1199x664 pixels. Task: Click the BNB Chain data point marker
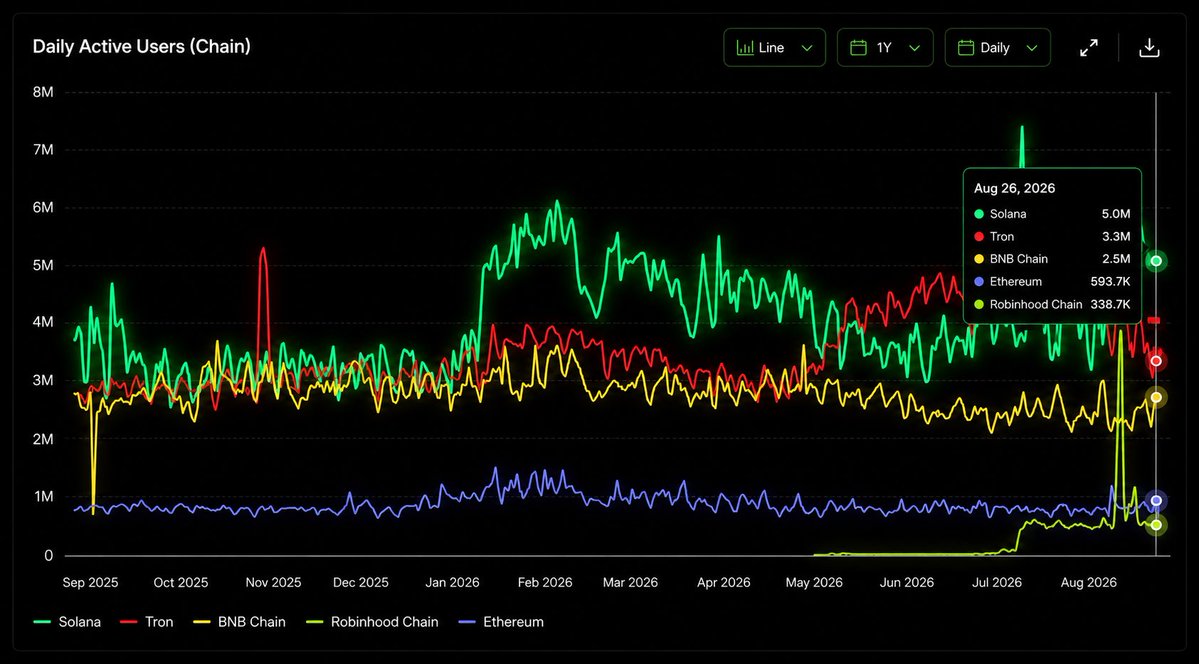pyautogui.click(x=1156, y=397)
